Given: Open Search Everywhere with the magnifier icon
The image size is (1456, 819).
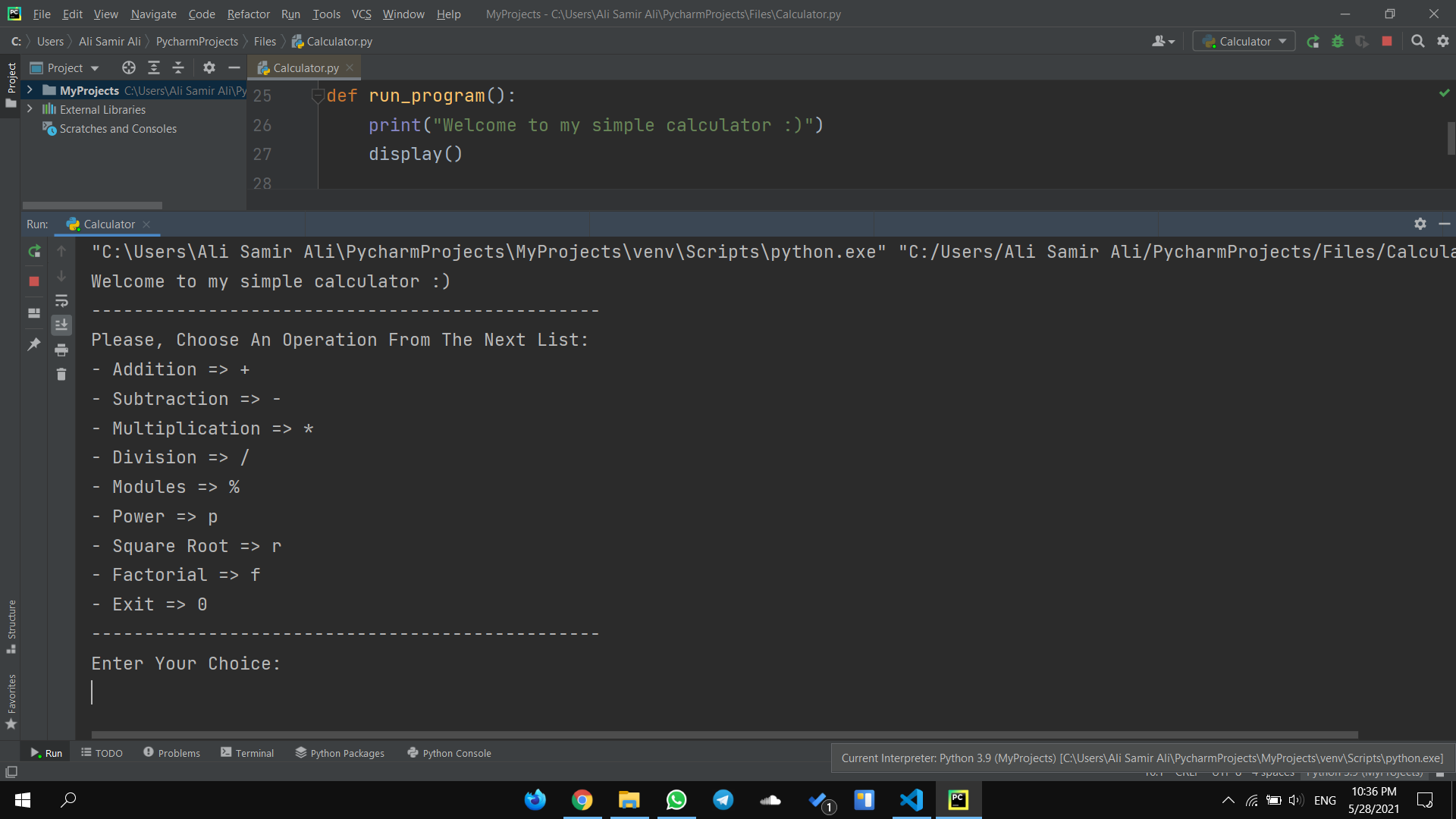Looking at the screenshot, I should pos(1417,41).
